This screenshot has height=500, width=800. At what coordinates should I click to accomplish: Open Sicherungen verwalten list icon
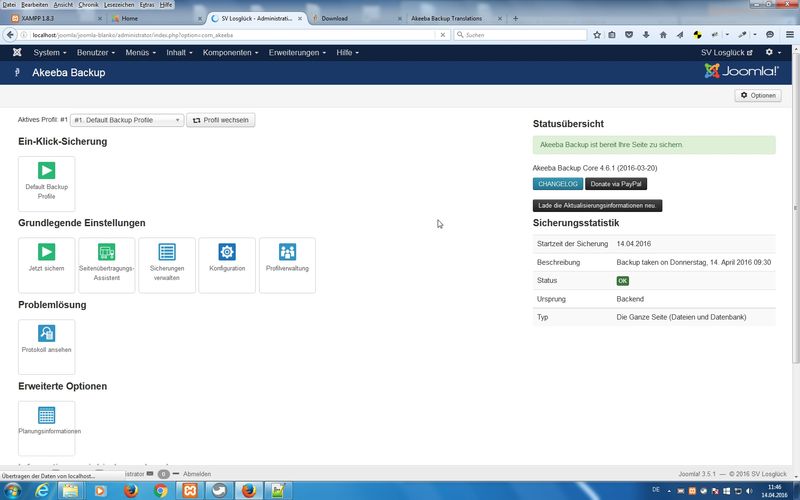pyautogui.click(x=167, y=252)
